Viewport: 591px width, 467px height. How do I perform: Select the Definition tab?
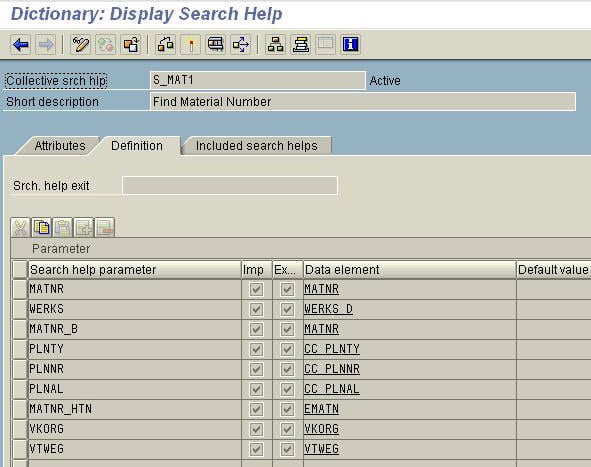coord(137,146)
